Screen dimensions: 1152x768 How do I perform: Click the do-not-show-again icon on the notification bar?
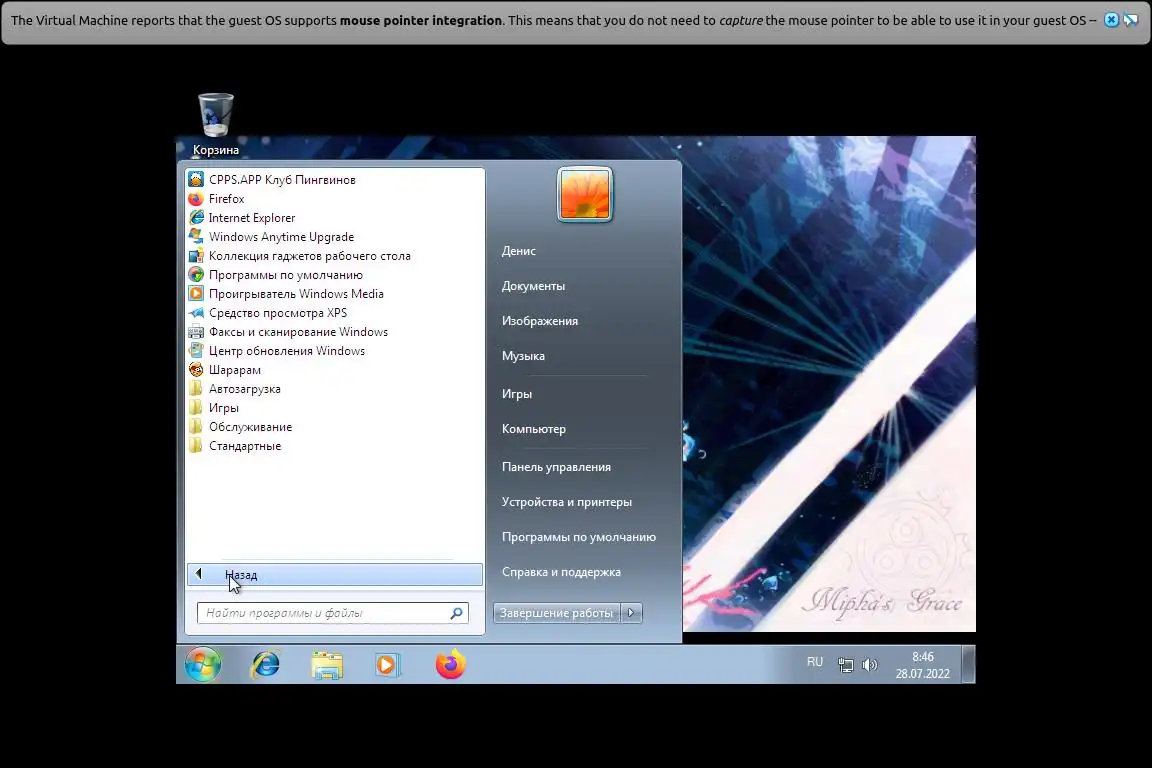(1131, 21)
